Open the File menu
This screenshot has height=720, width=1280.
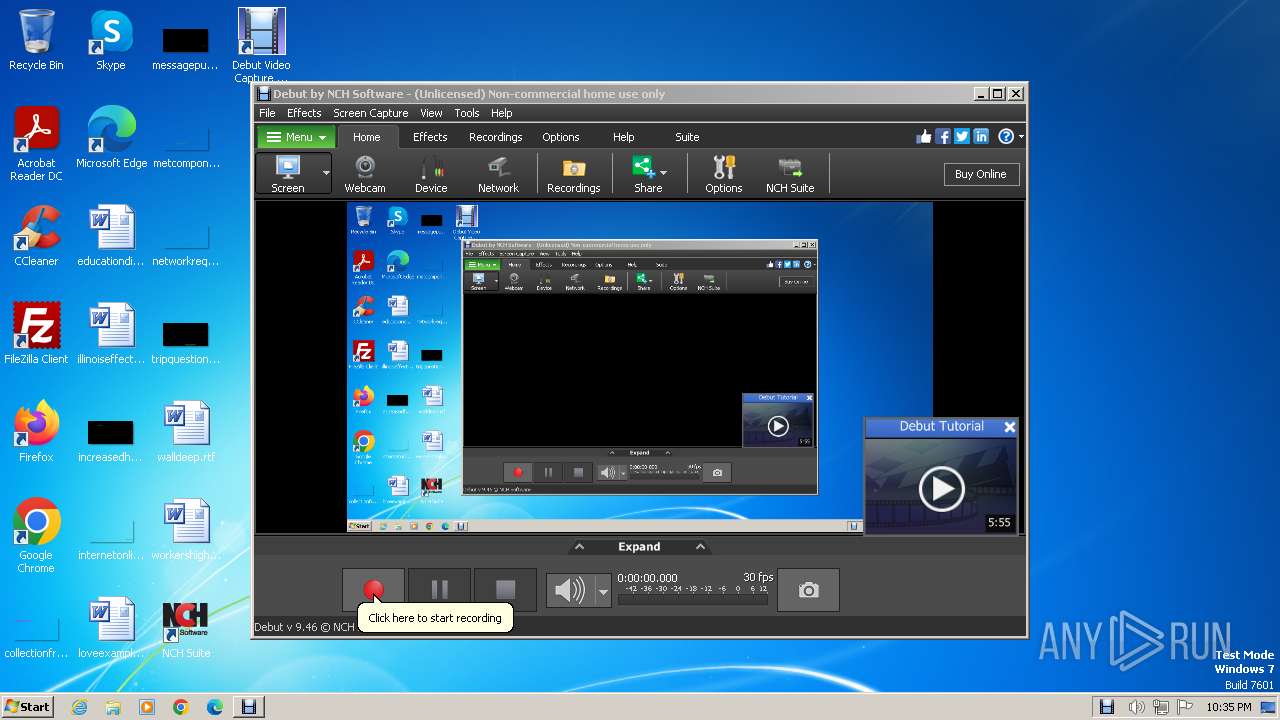click(x=267, y=113)
